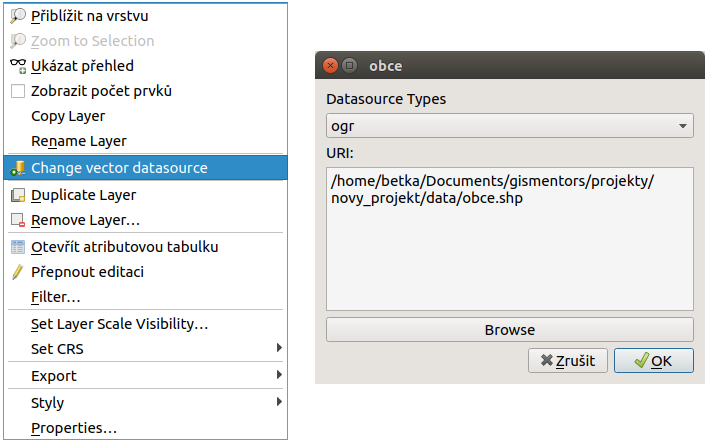Expand the Export submenu arrow
Viewport: 705px width, 444px height.
tap(279, 375)
